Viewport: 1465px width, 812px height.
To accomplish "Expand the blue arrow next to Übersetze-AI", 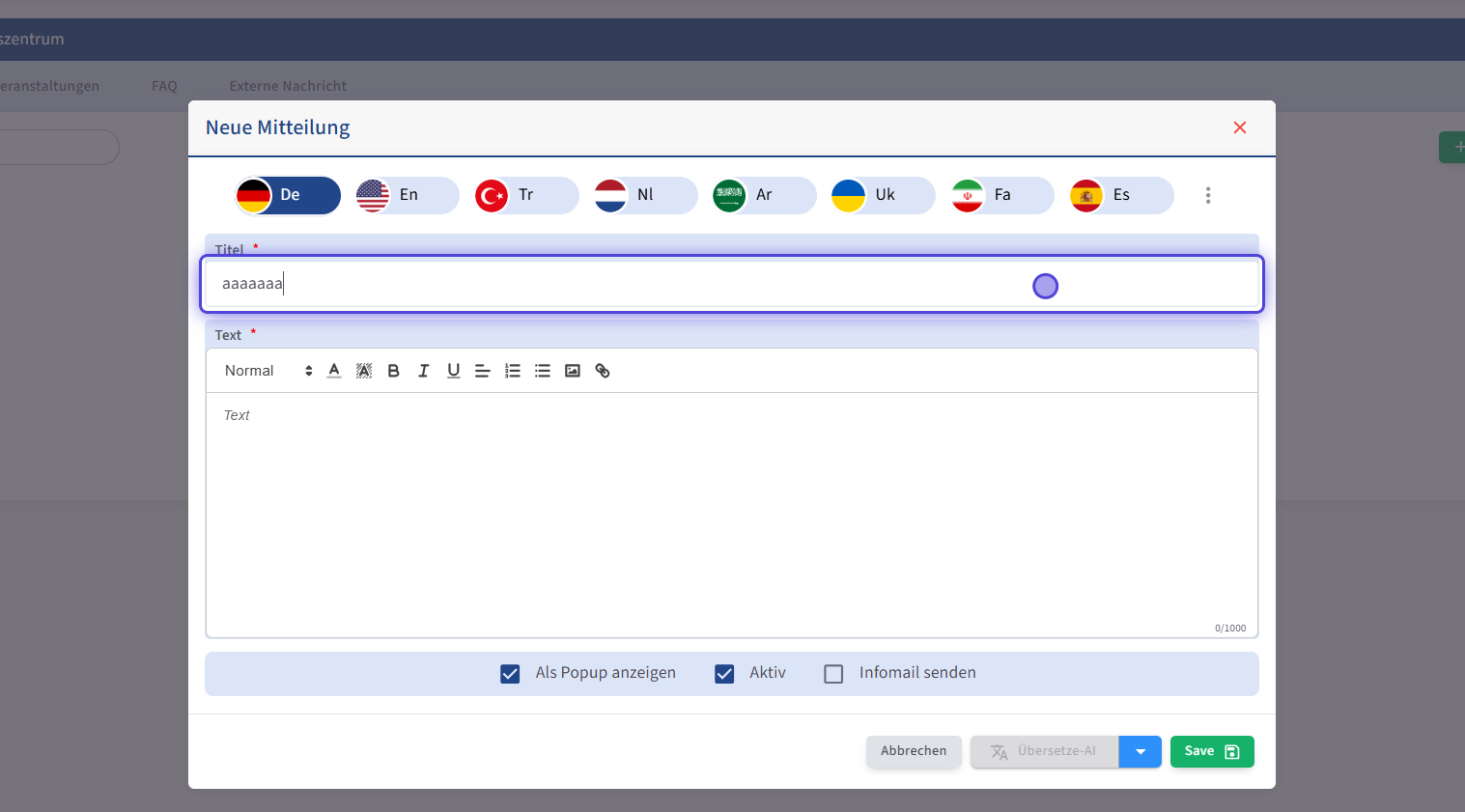I will (x=1141, y=752).
